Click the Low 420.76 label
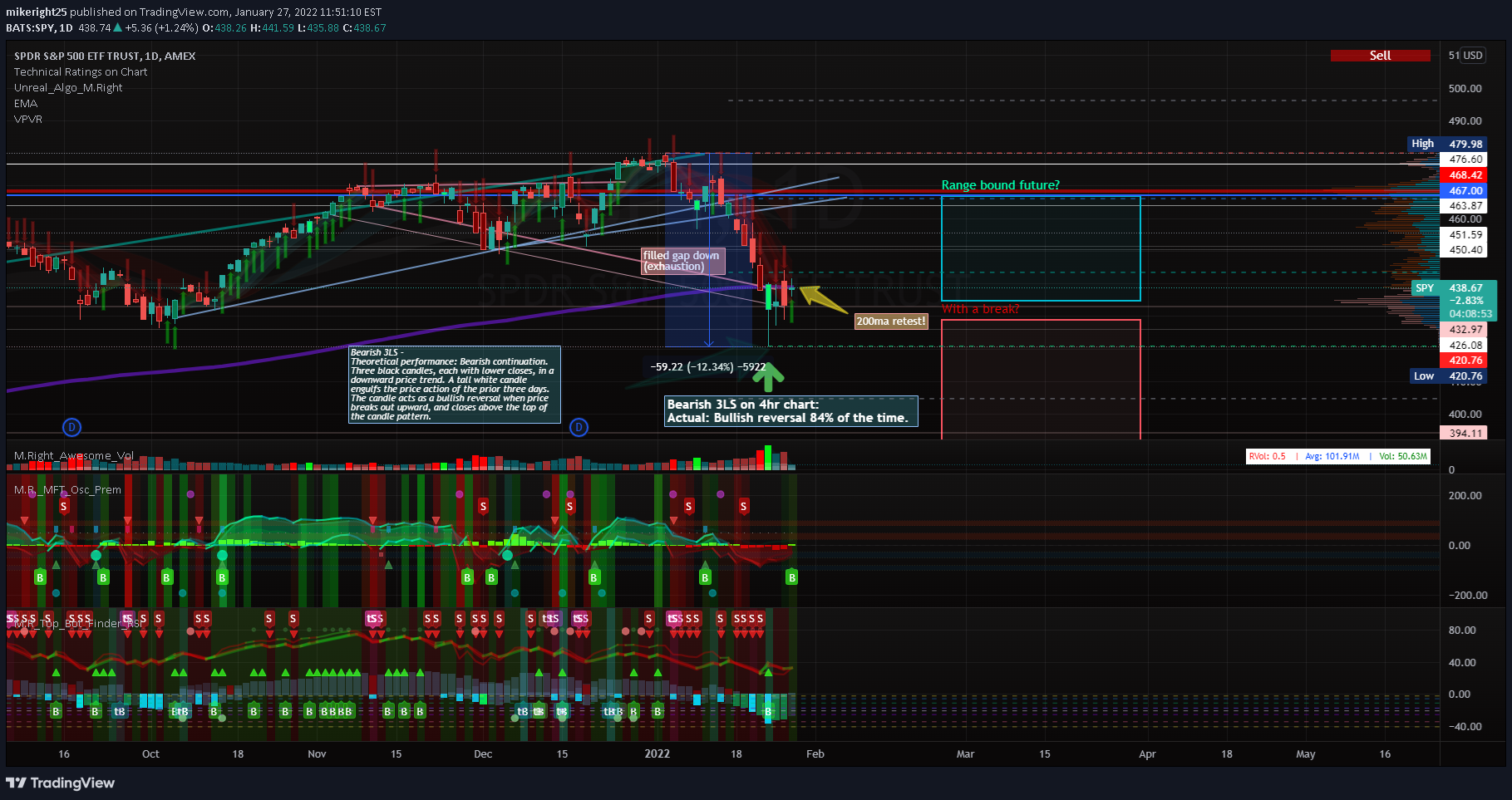Screen dimensions: 1512x800 [x=1448, y=376]
